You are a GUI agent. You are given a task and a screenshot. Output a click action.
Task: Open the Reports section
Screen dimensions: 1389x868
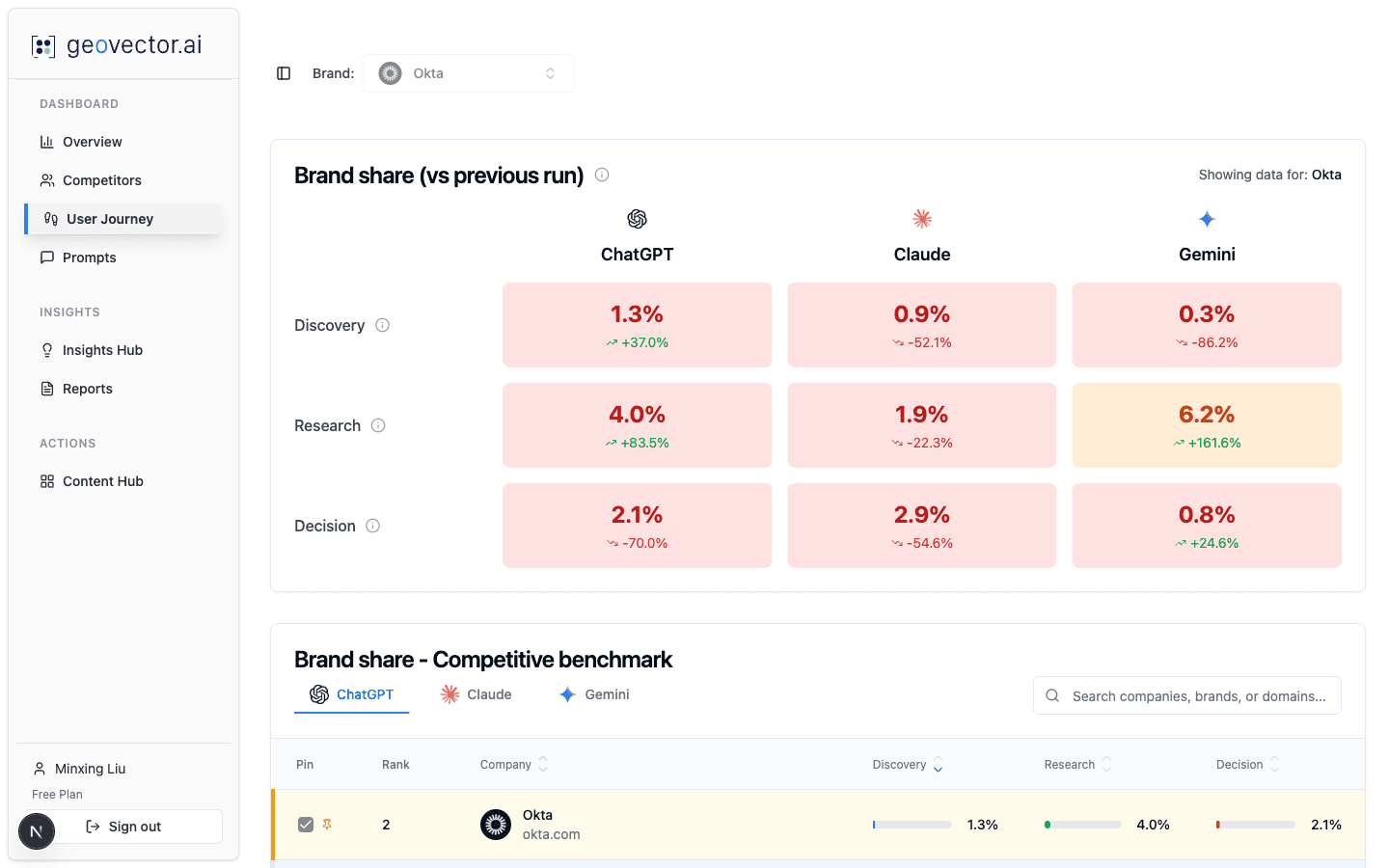86,389
